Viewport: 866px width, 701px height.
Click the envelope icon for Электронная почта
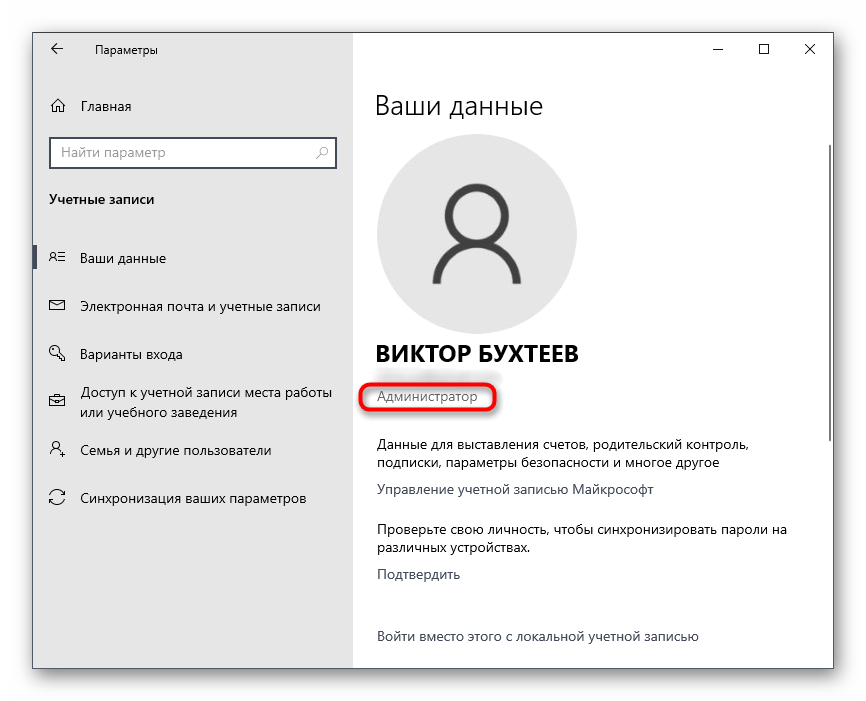58,306
